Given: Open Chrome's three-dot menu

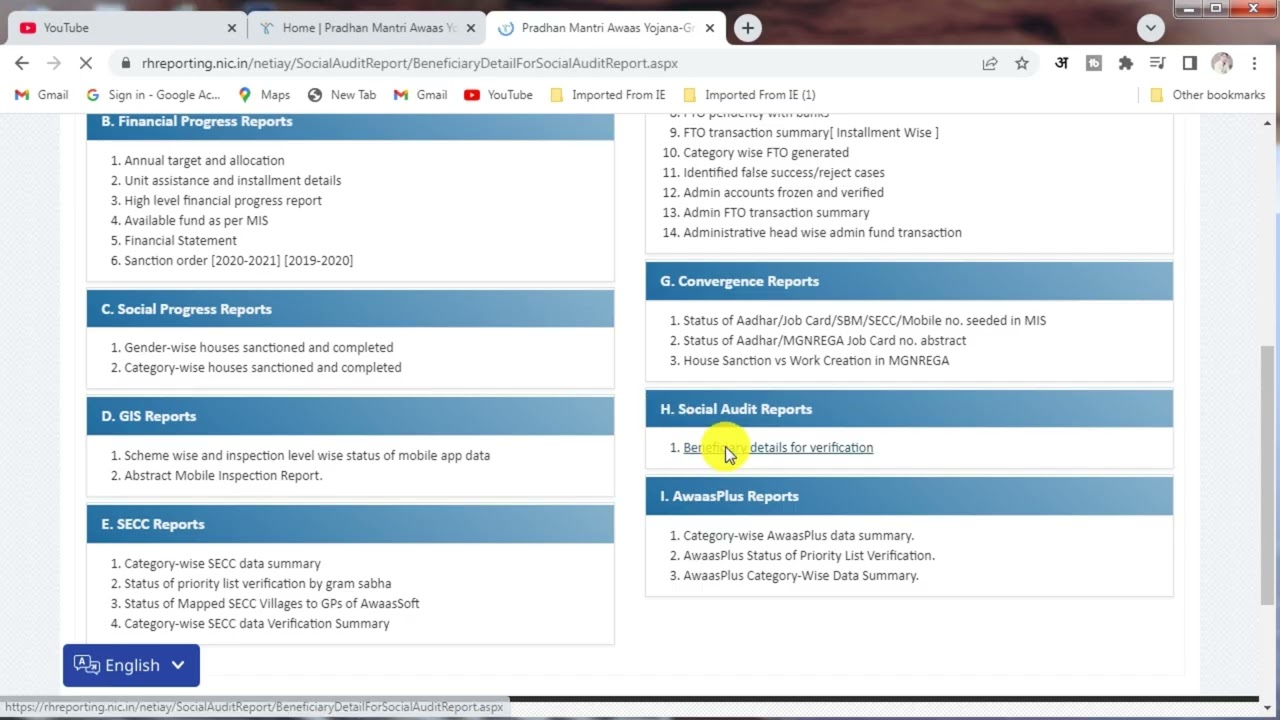Looking at the screenshot, I should pos(1254,63).
